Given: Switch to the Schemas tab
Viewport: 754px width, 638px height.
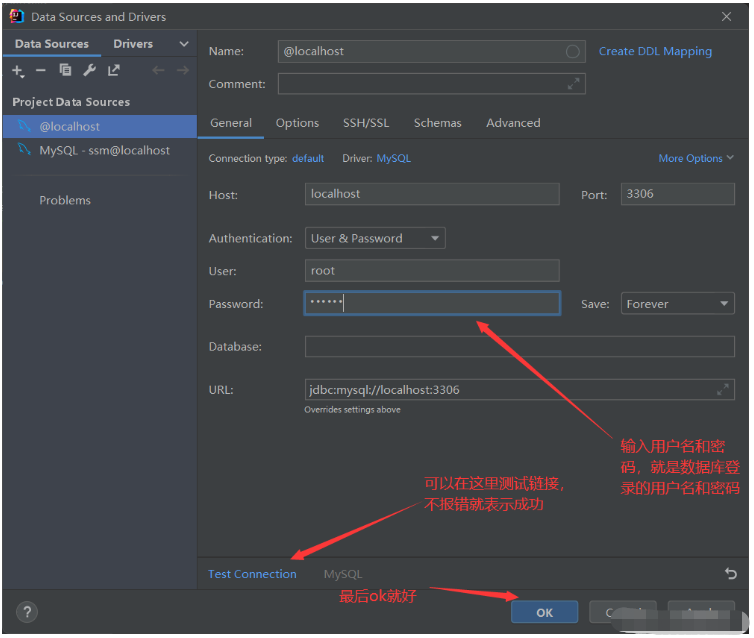Looking at the screenshot, I should tap(437, 123).
